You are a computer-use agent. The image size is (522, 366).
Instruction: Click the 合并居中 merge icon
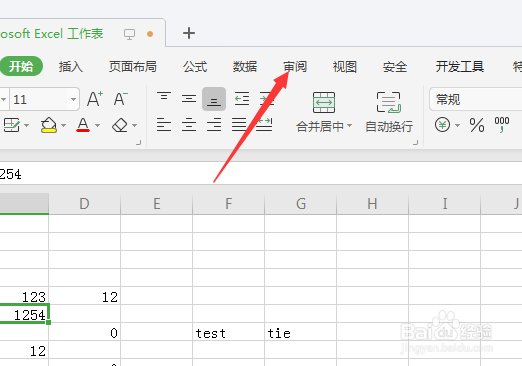coord(324,103)
